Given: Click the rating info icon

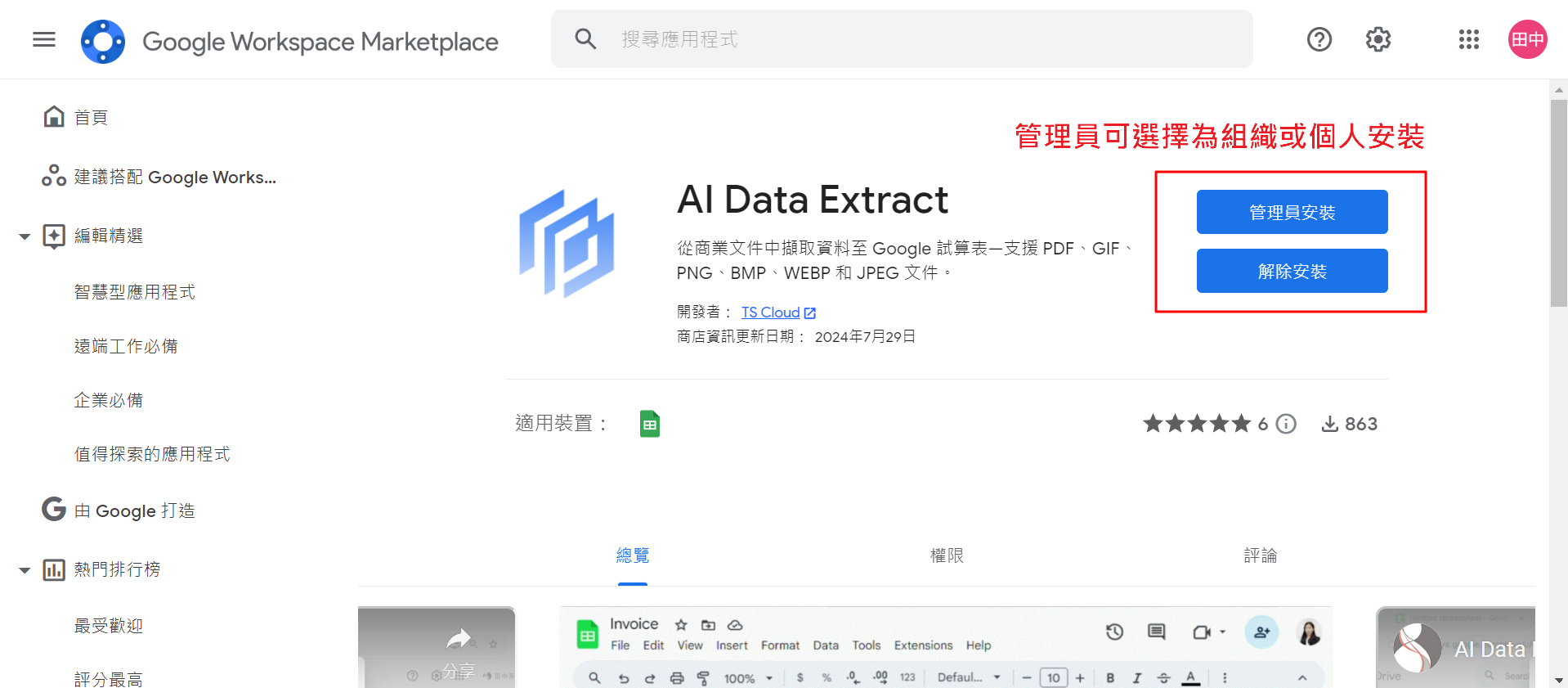Looking at the screenshot, I should pos(1286,424).
